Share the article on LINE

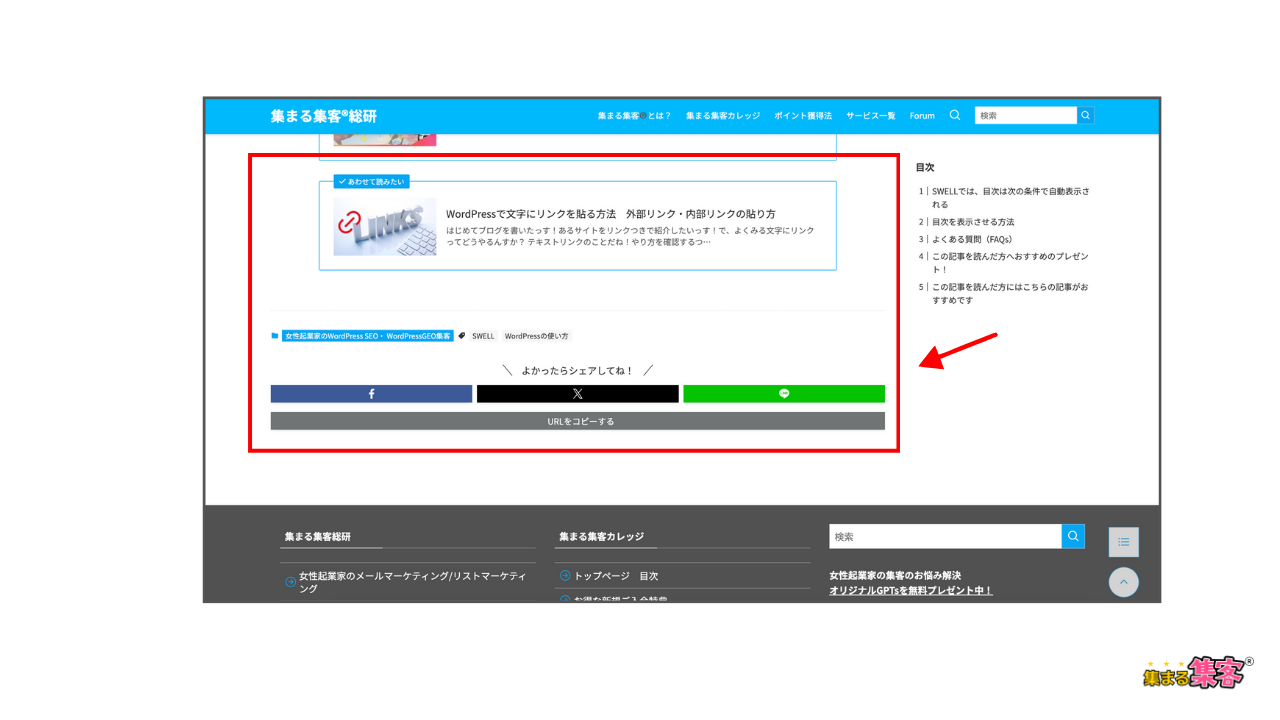click(x=784, y=394)
